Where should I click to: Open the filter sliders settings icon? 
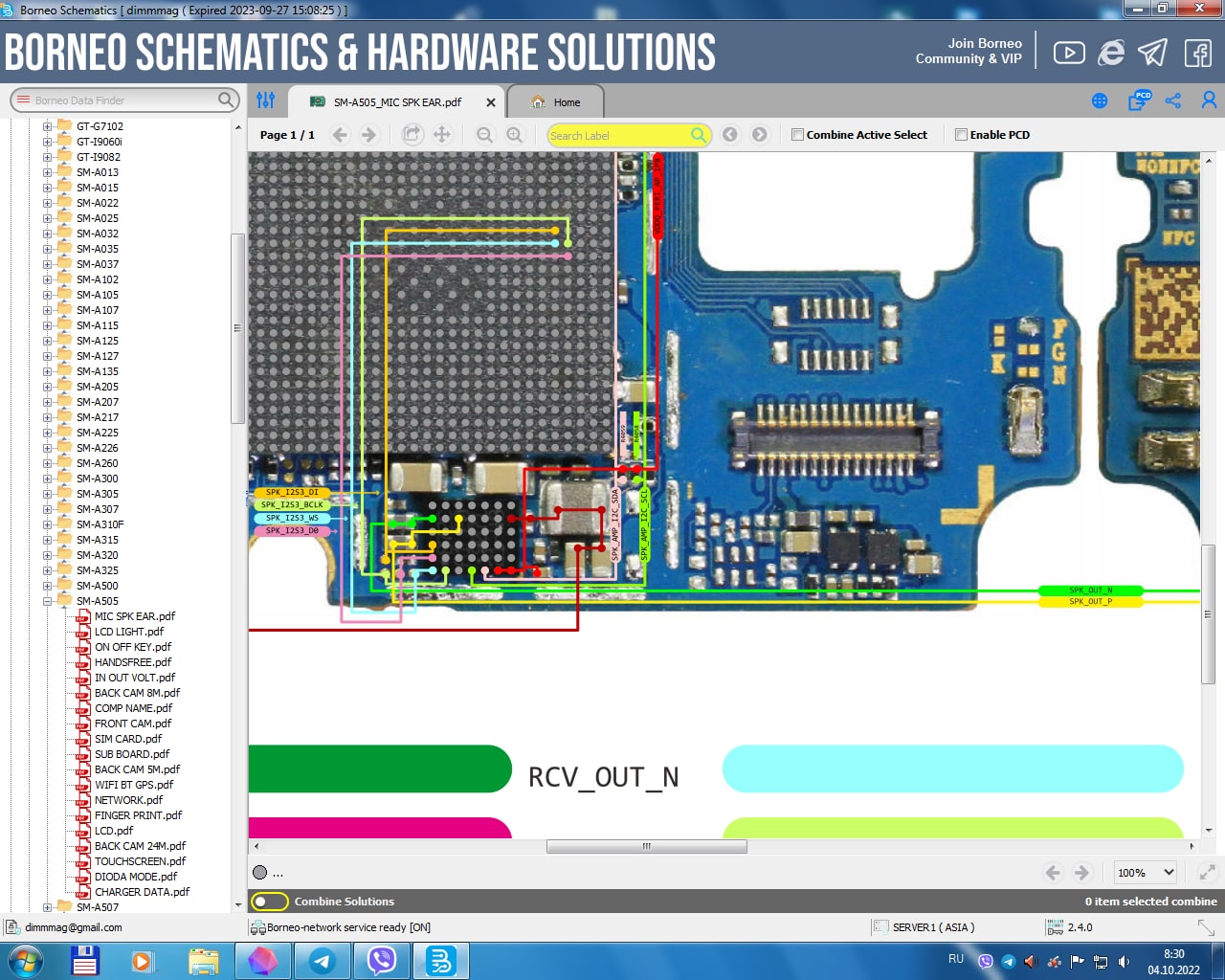pyautogui.click(x=266, y=100)
